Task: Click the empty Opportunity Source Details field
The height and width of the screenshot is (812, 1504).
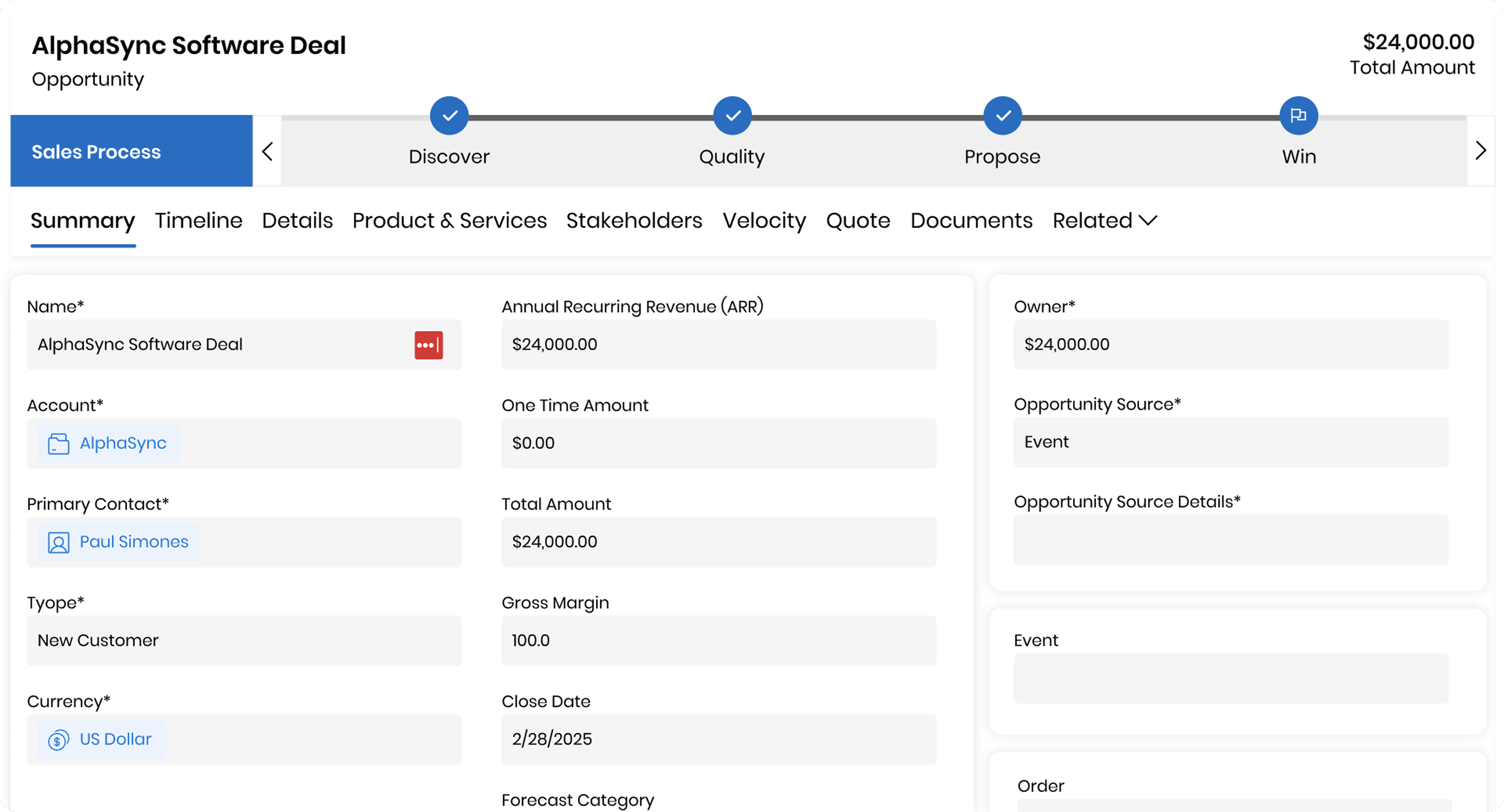Action: 1231,540
